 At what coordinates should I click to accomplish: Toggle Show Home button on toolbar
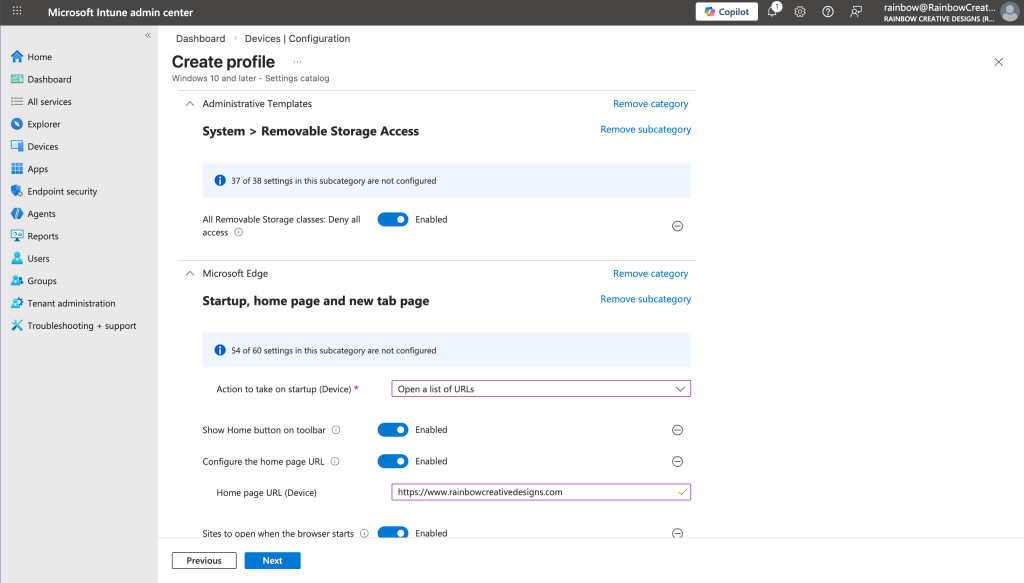(x=393, y=430)
